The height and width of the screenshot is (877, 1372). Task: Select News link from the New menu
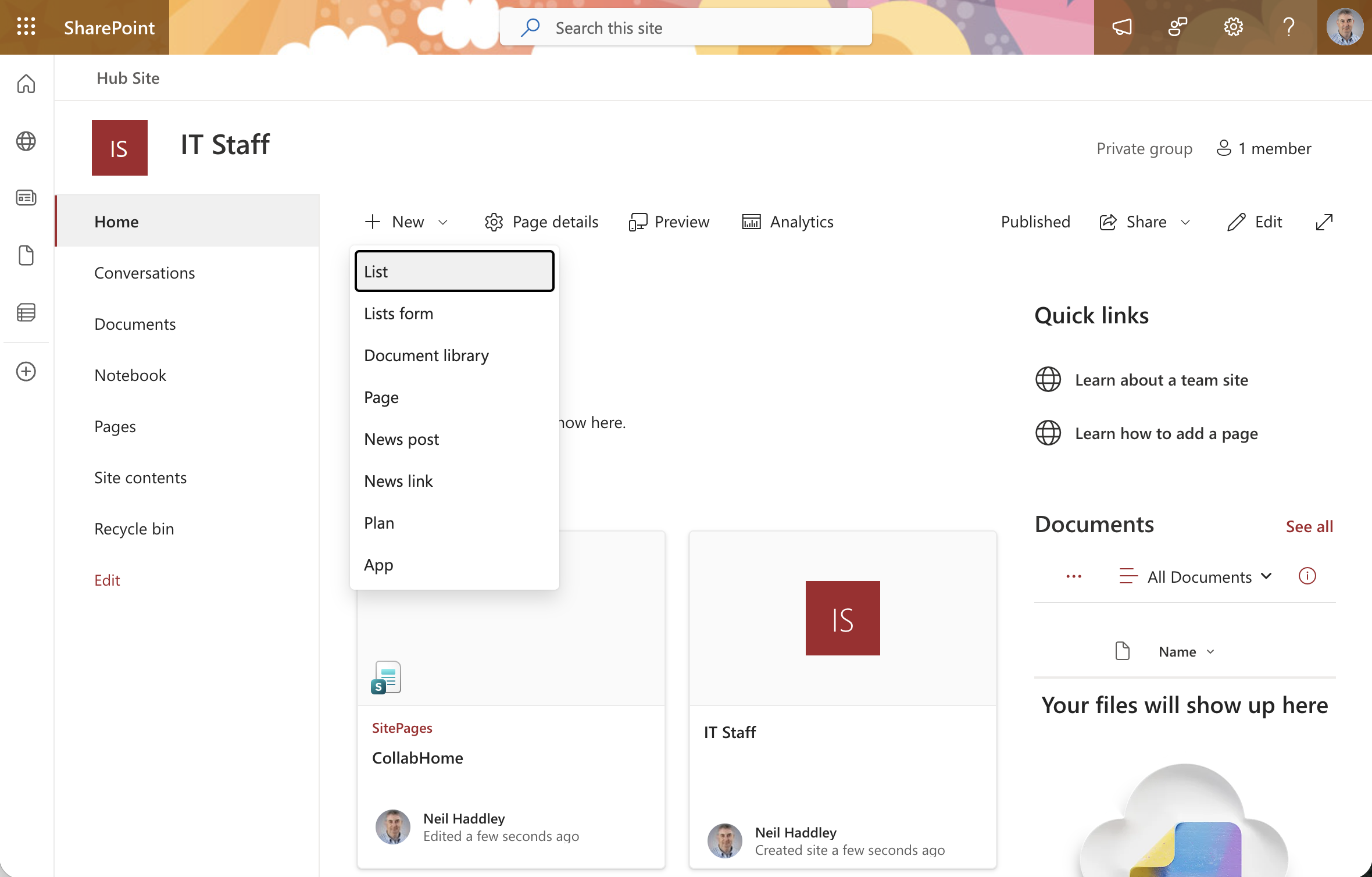pos(455,481)
